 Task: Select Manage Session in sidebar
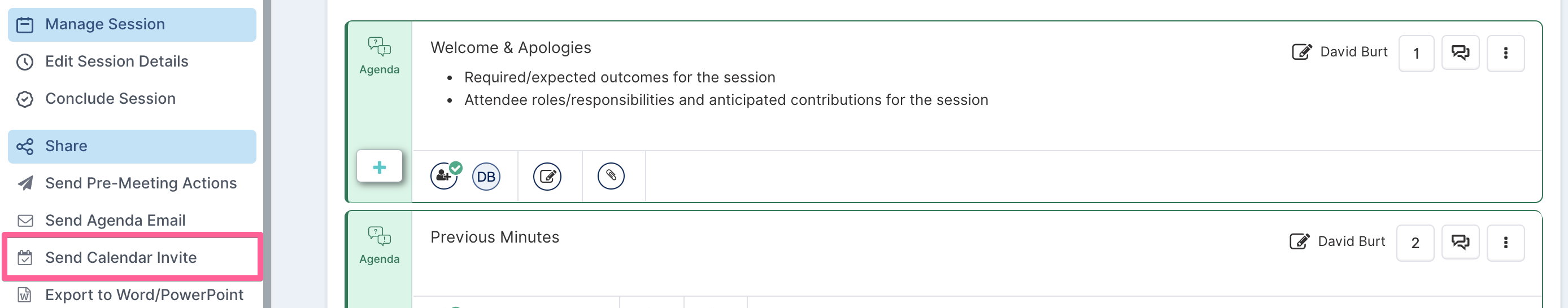click(x=132, y=24)
